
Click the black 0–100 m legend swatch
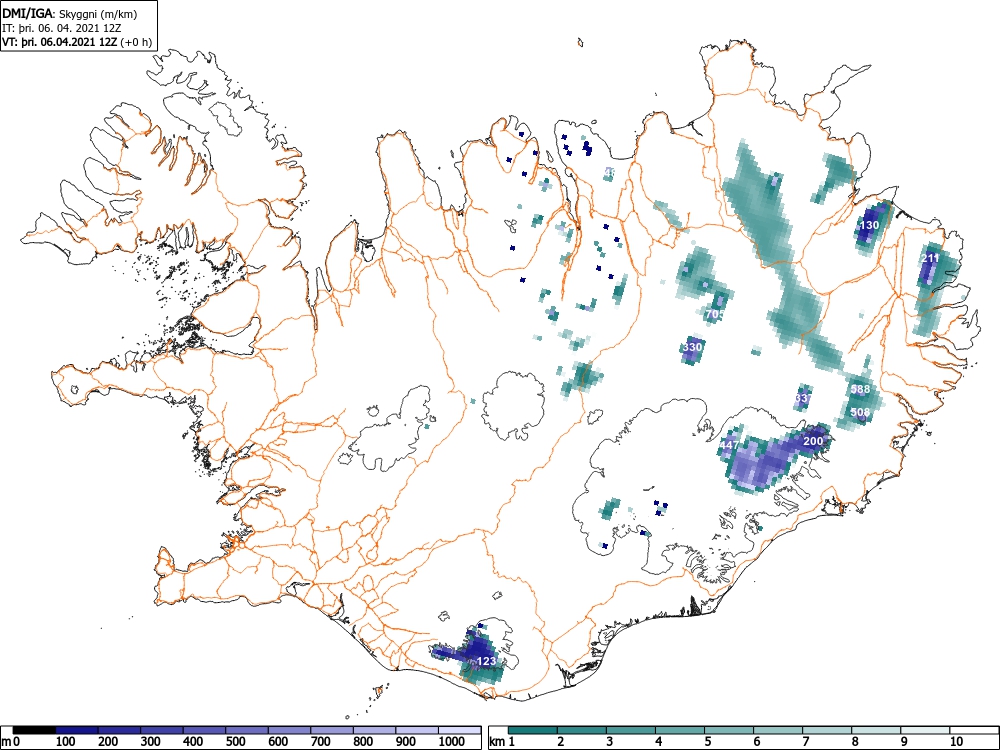[x=34, y=730]
